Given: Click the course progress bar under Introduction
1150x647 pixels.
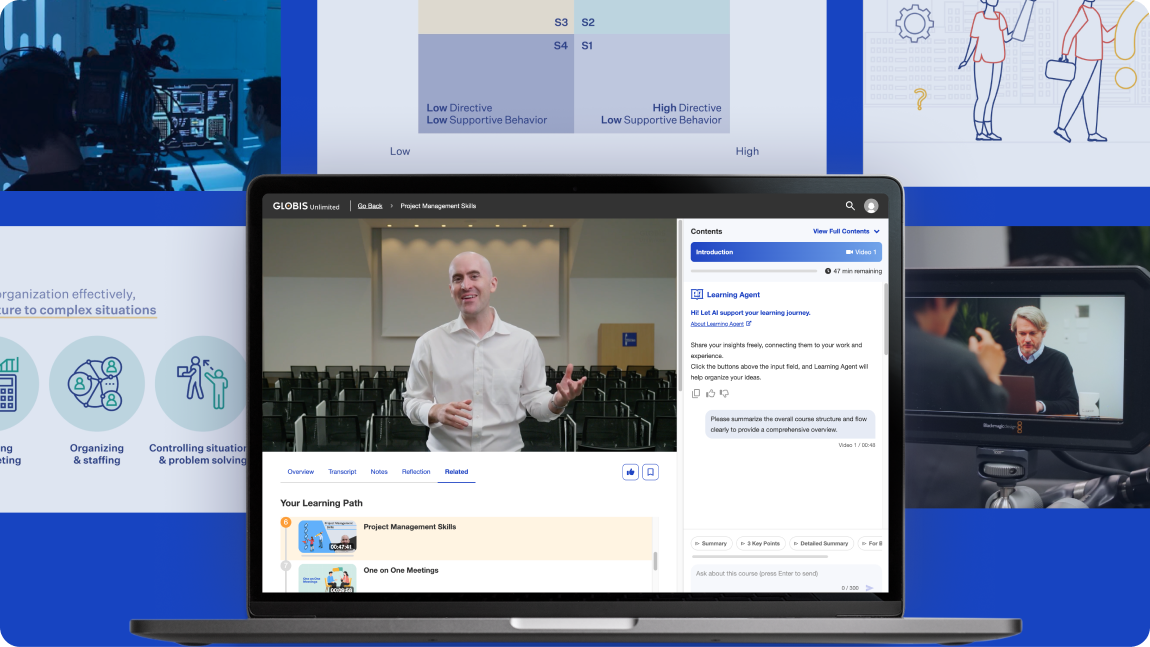Looking at the screenshot, I should pos(754,271).
